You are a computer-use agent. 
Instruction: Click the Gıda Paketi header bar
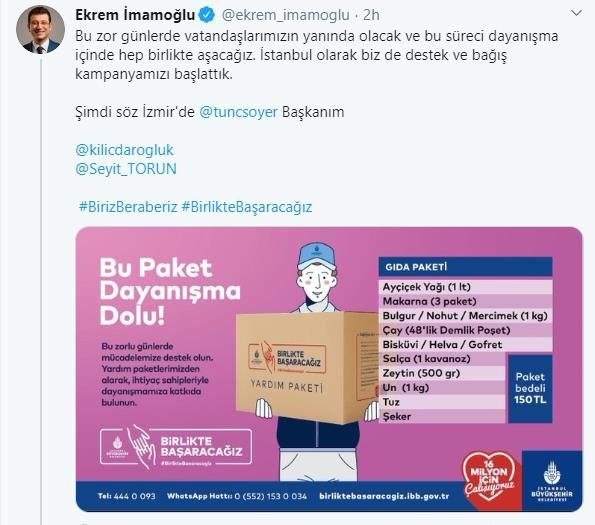465,267
